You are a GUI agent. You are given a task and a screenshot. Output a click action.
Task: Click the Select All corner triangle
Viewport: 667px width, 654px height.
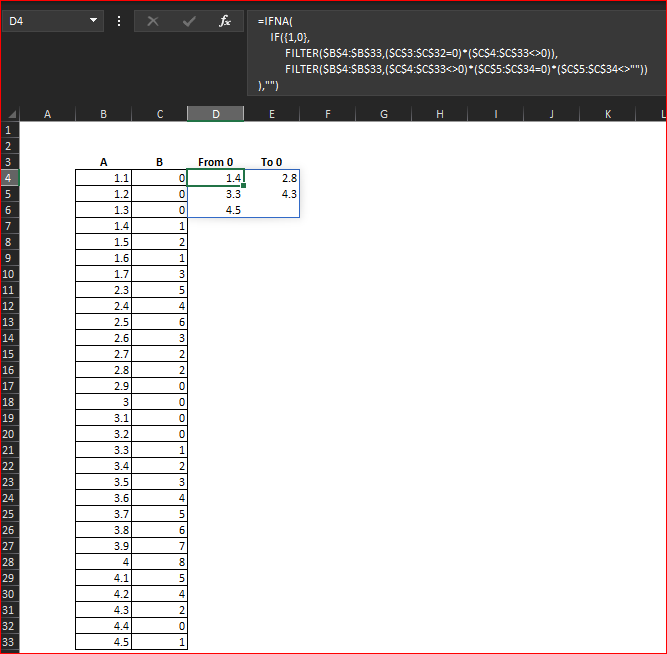pyautogui.click(x=11, y=114)
